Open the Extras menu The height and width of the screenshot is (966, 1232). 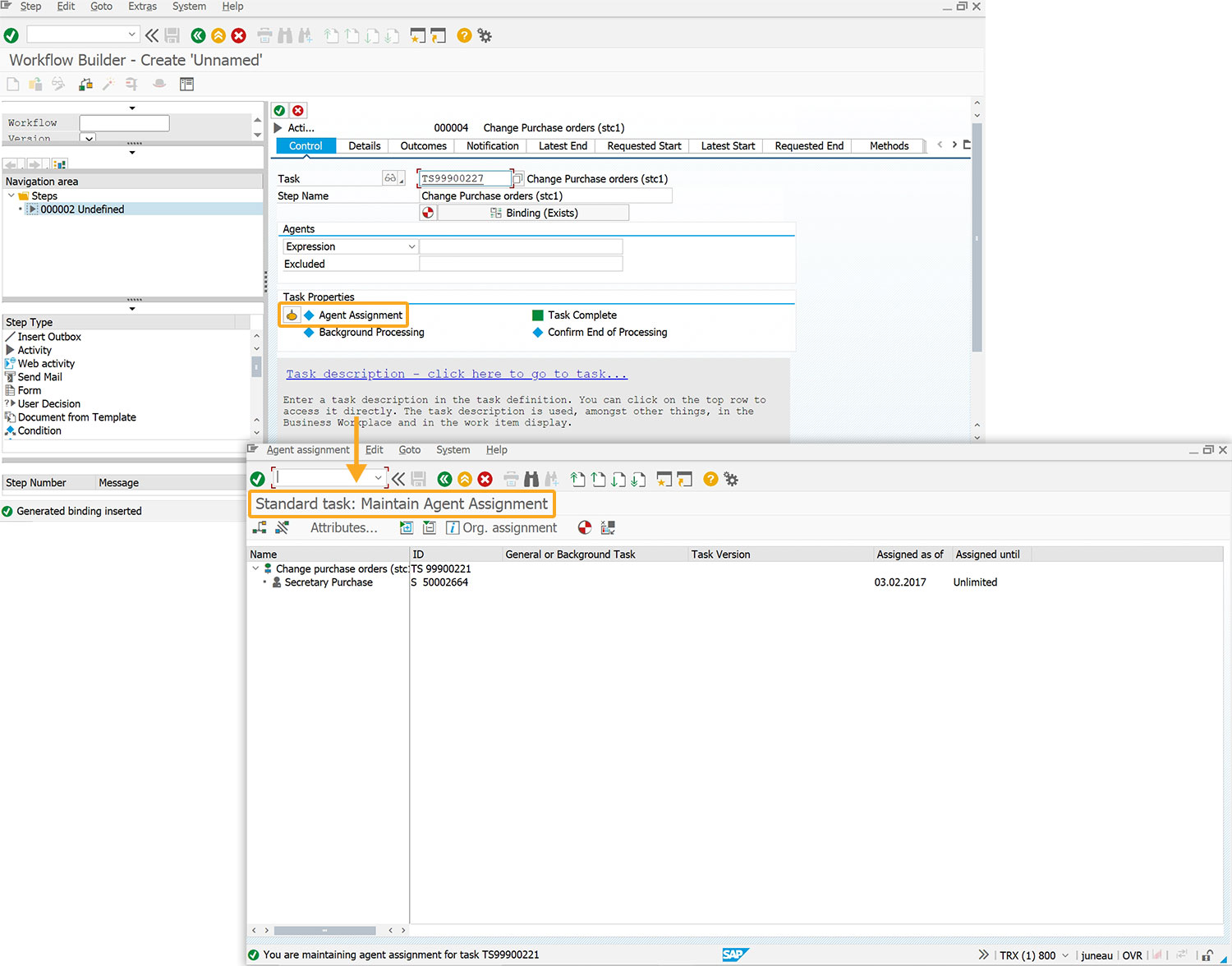pyautogui.click(x=142, y=7)
